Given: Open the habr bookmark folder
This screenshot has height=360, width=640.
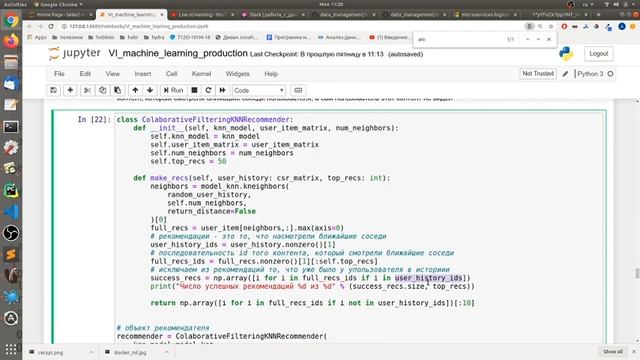Looking at the screenshot, I should (x=129, y=37).
